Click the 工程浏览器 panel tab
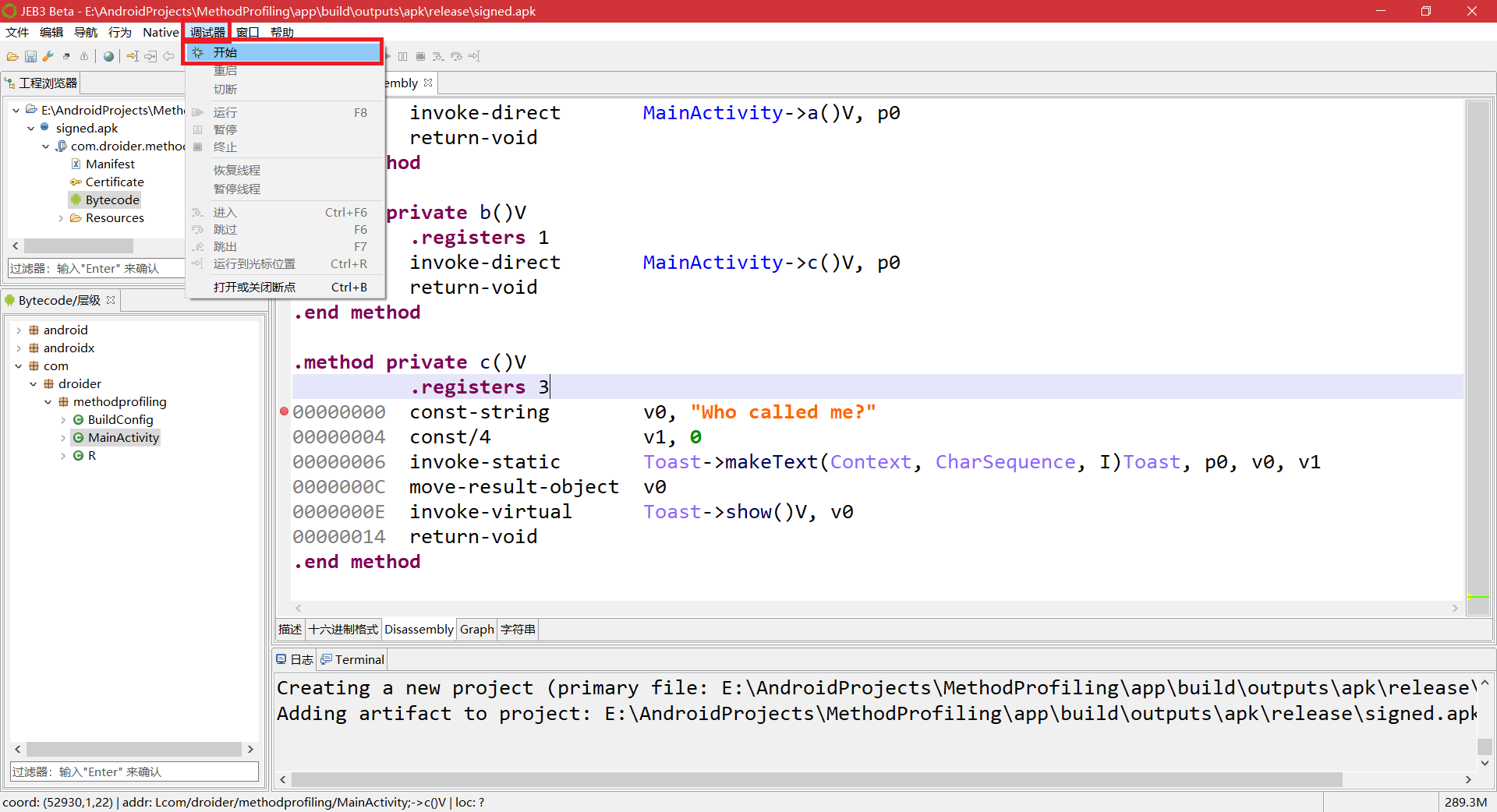 tap(41, 83)
